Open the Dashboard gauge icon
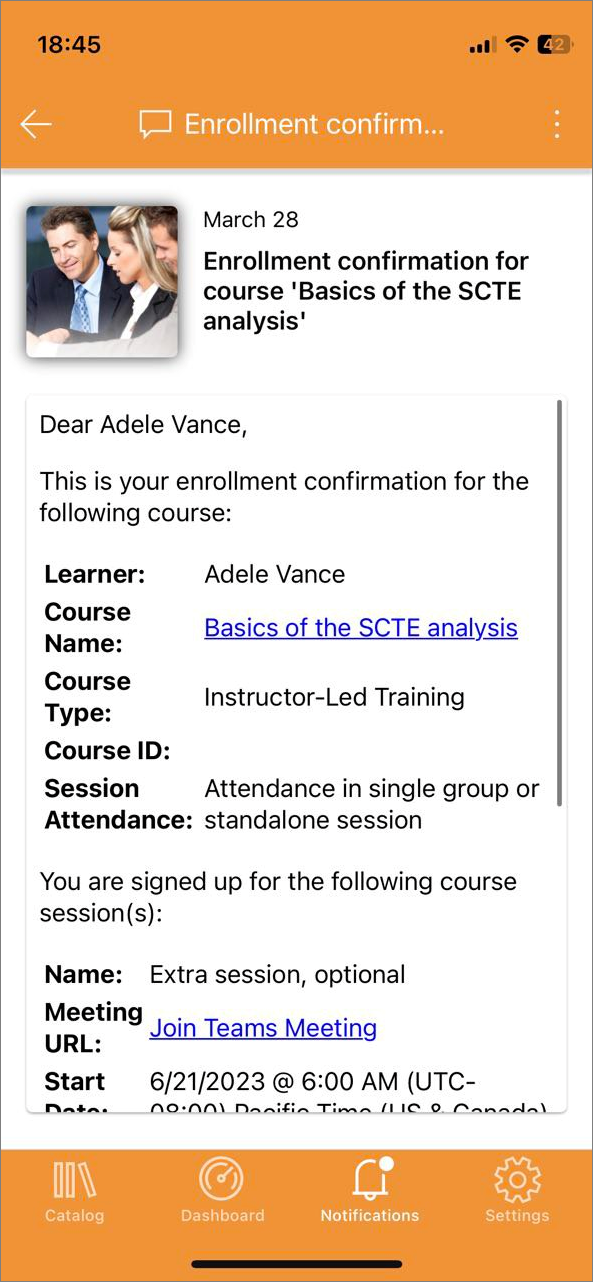This screenshot has height=1282, width=593. (222, 1180)
